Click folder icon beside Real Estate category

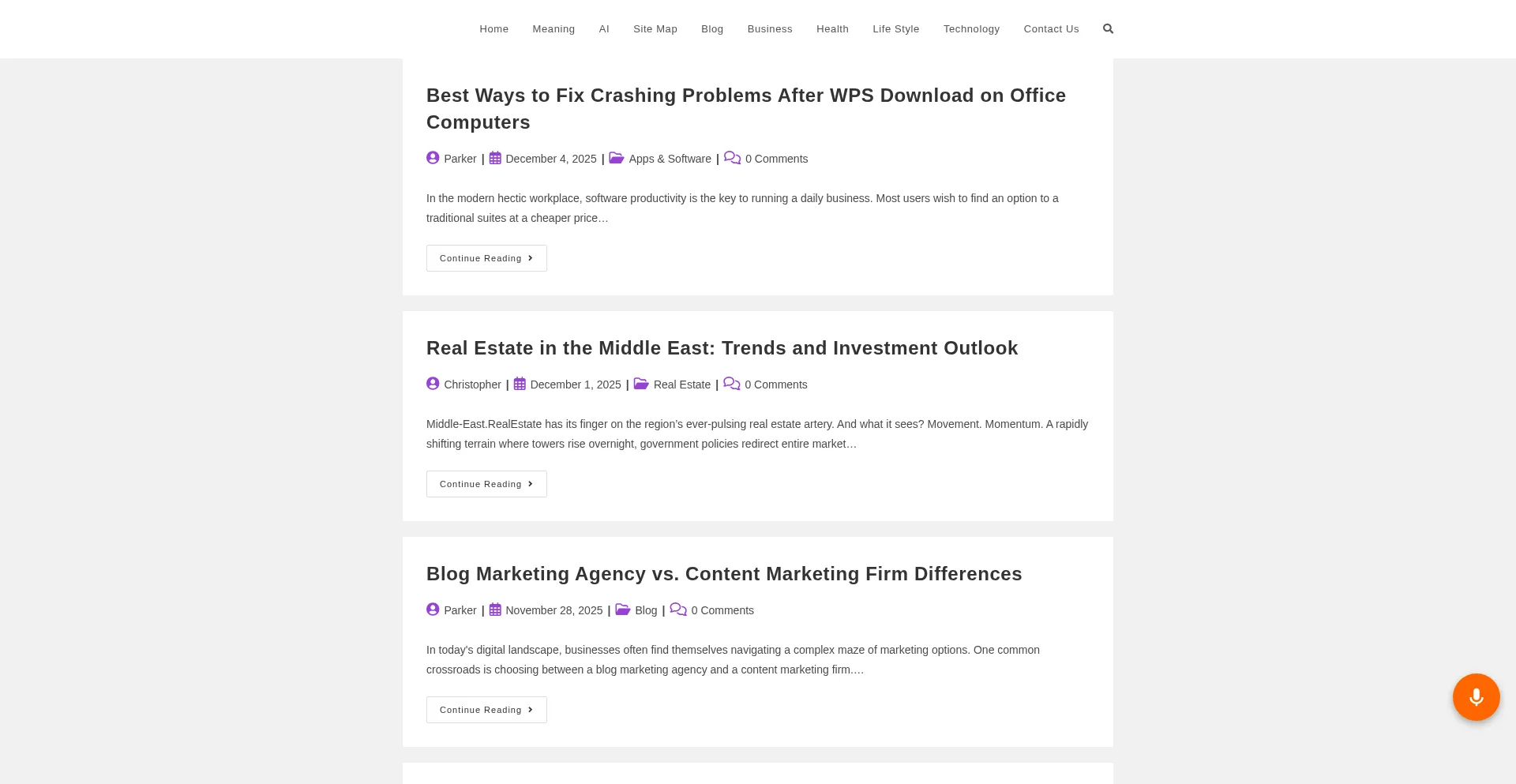pos(641,384)
